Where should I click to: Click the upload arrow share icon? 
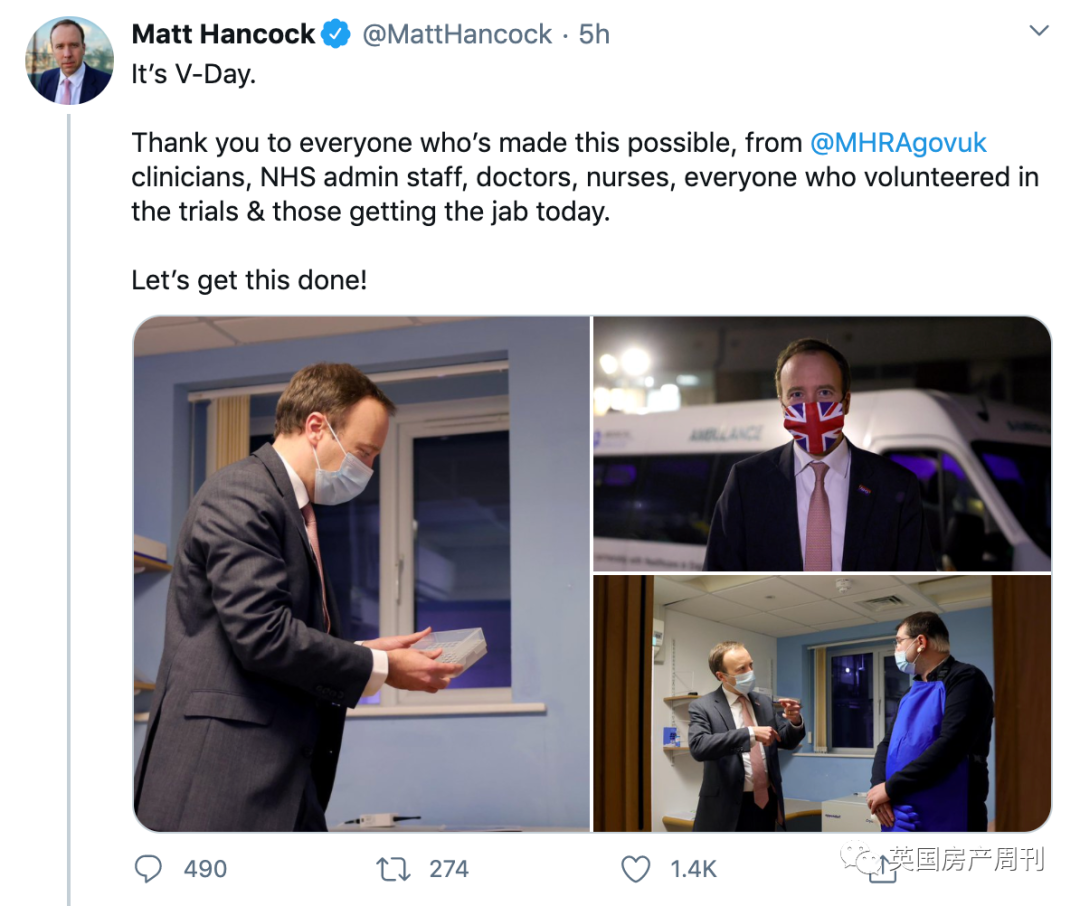point(884,868)
